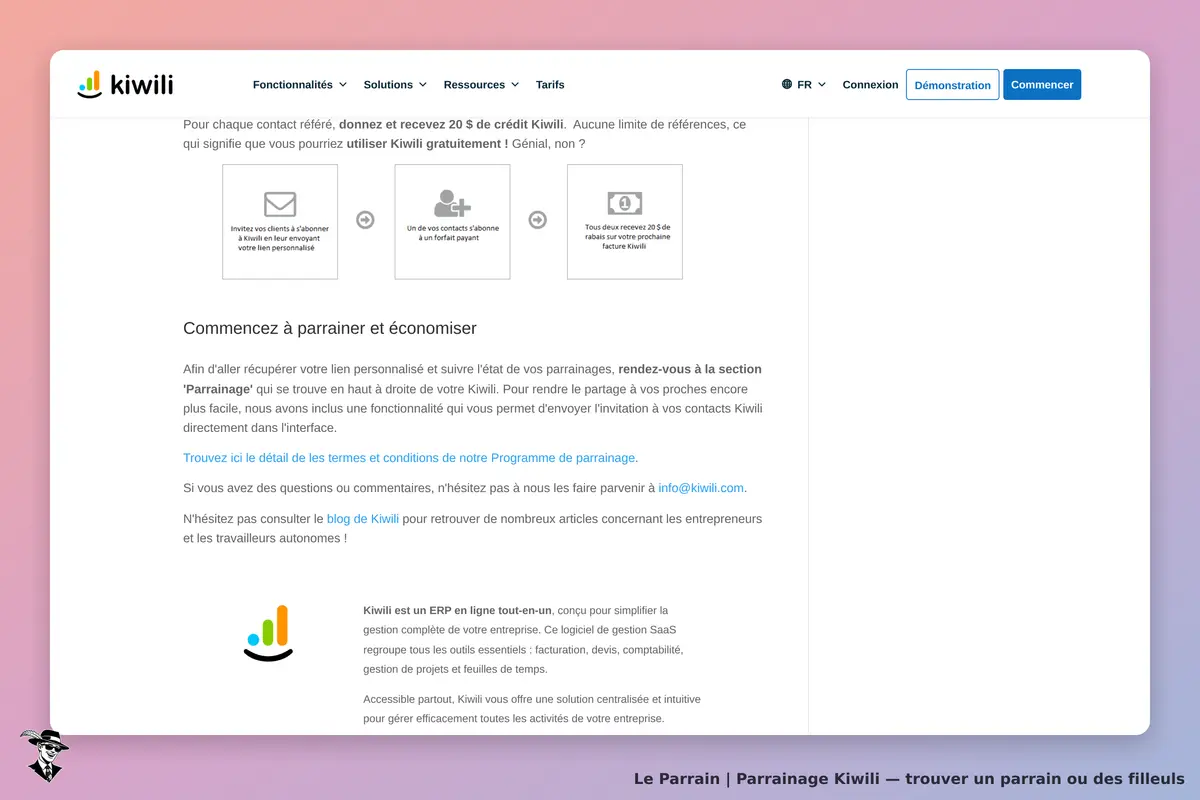Image resolution: width=1200 pixels, height=800 pixels.
Task: Click the 'Tous deux recevez 20 $' box
Action: (625, 222)
